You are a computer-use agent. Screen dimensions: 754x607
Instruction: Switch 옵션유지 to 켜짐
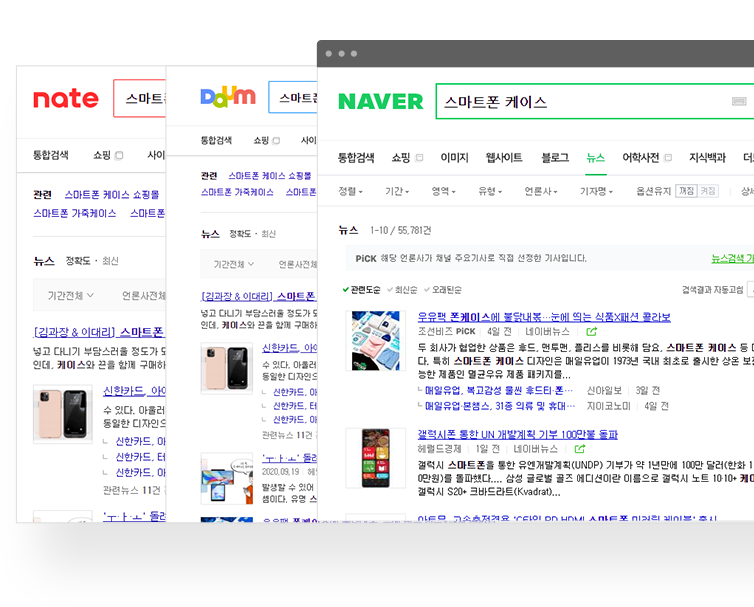[x=707, y=191]
